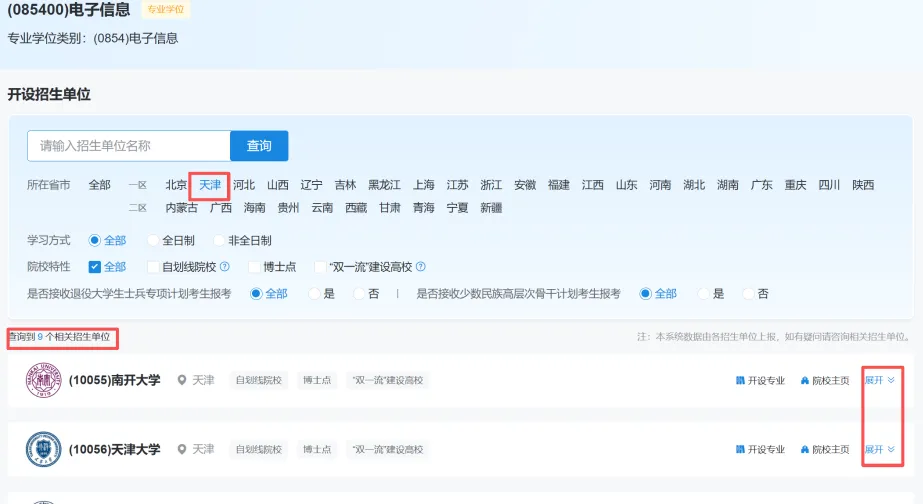Image resolution: width=923 pixels, height=504 pixels.
Task: Click the Tianjin University logo
Action: (x=44, y=449)
